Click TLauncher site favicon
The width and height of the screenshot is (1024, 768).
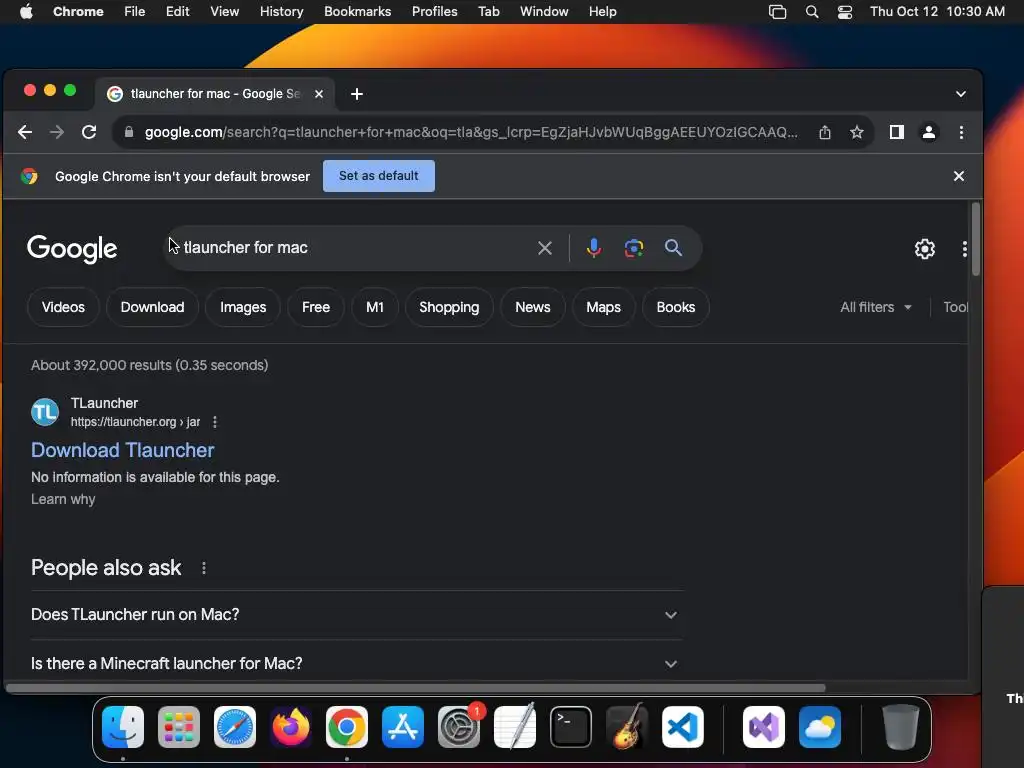[45, 412]
